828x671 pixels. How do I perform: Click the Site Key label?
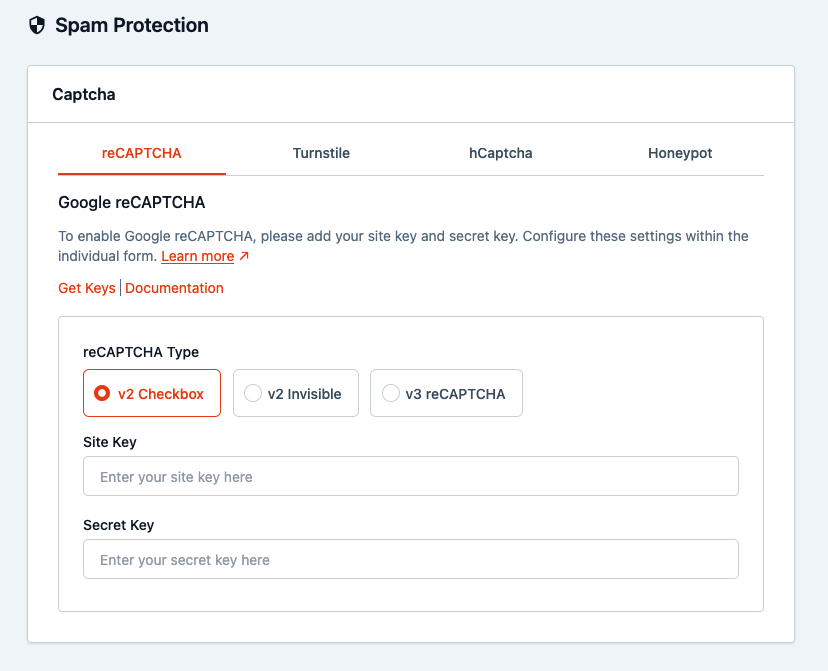pyautogui.click(x=110, y=442)
